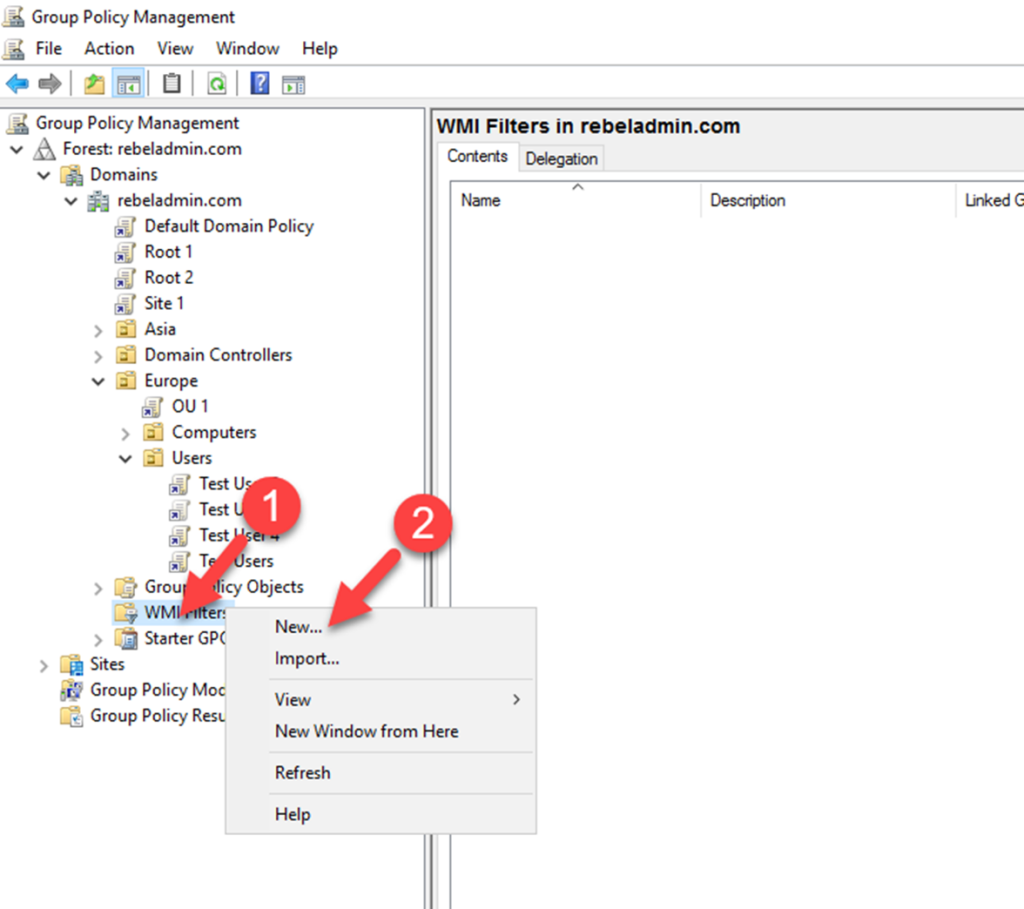
Task: Click the blue Back navigation arrow
Action: 18,83
